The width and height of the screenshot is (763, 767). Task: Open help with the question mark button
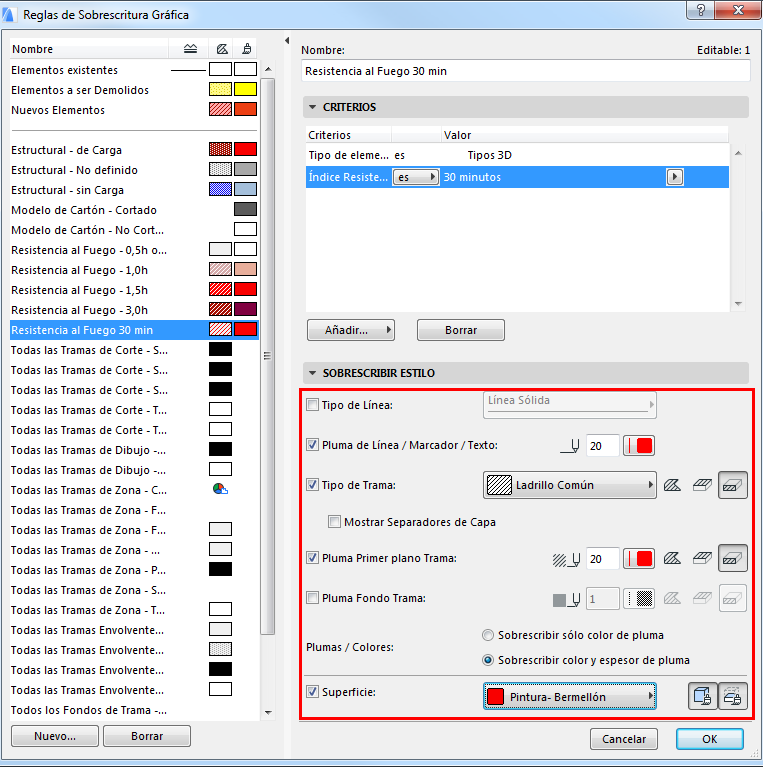[x=700, y=10]
